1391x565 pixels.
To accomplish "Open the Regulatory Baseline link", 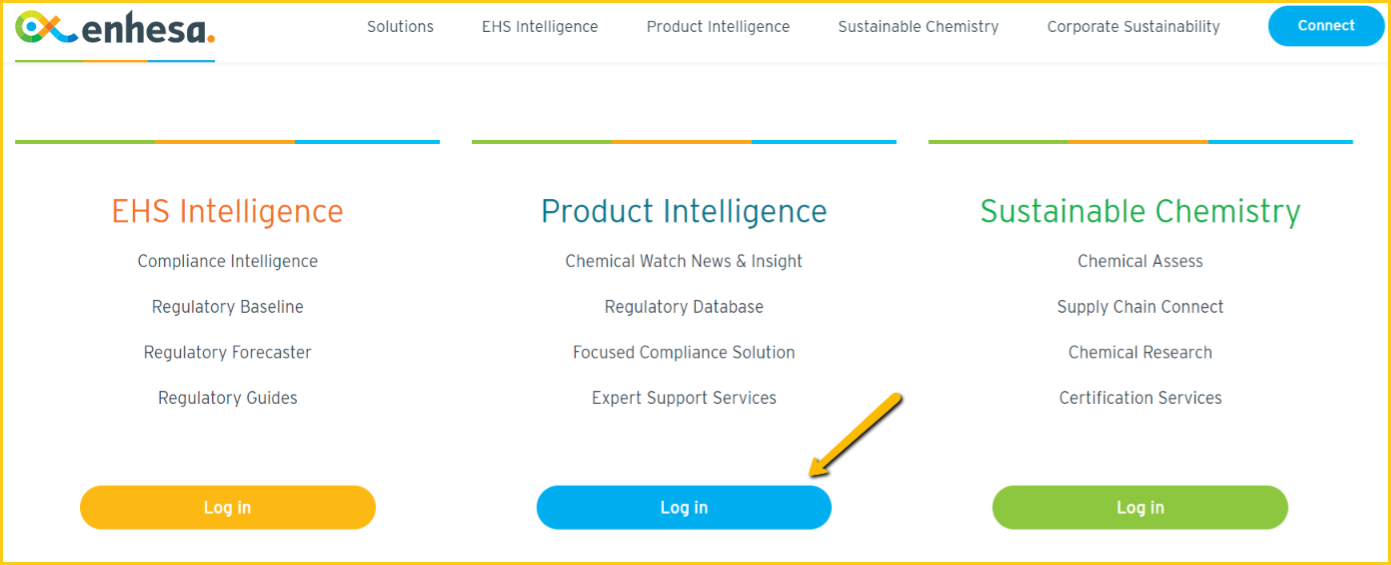I will [x=228, y=307].
